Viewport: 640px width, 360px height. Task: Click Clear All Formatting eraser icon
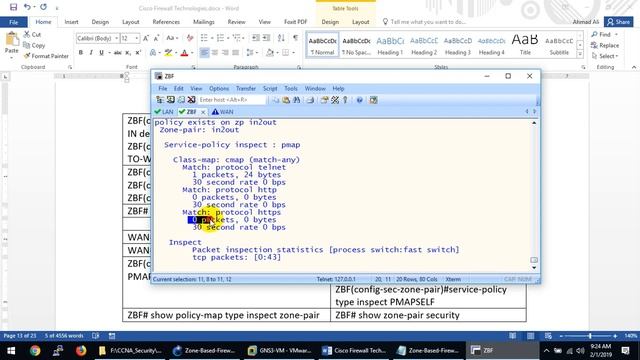(190, 38)
